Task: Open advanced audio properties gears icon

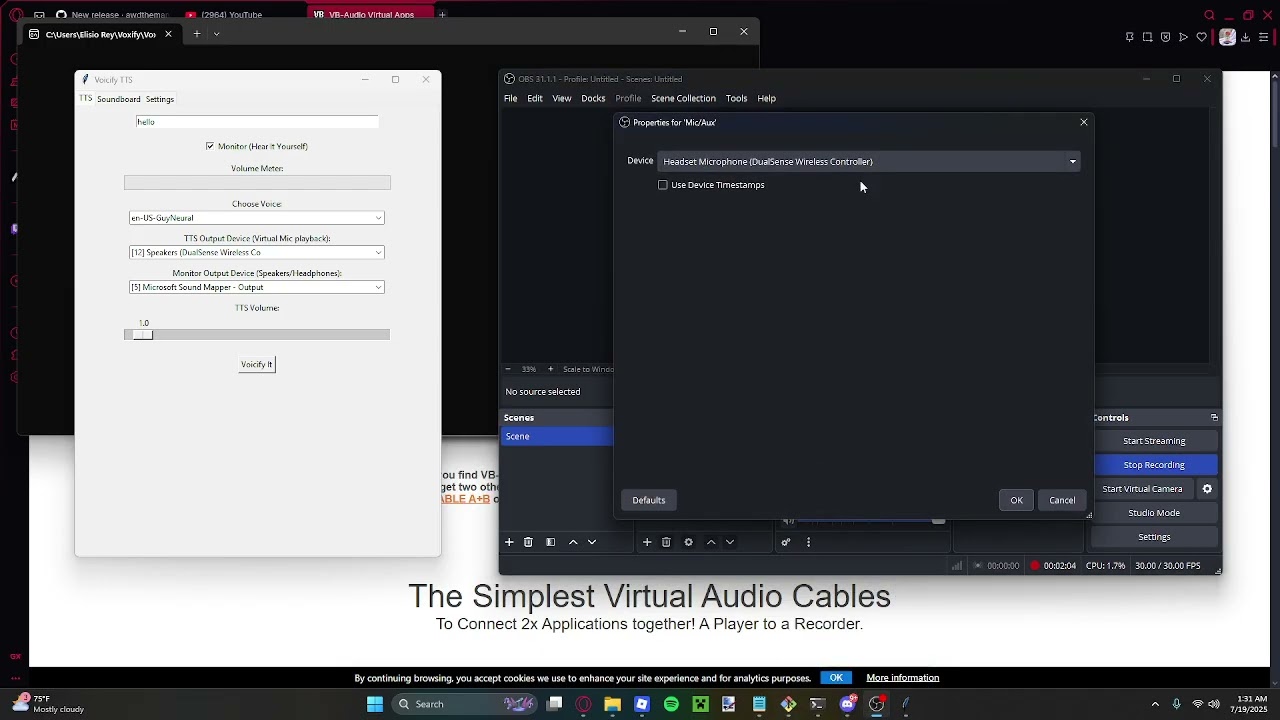Action: tap(786, 542)
